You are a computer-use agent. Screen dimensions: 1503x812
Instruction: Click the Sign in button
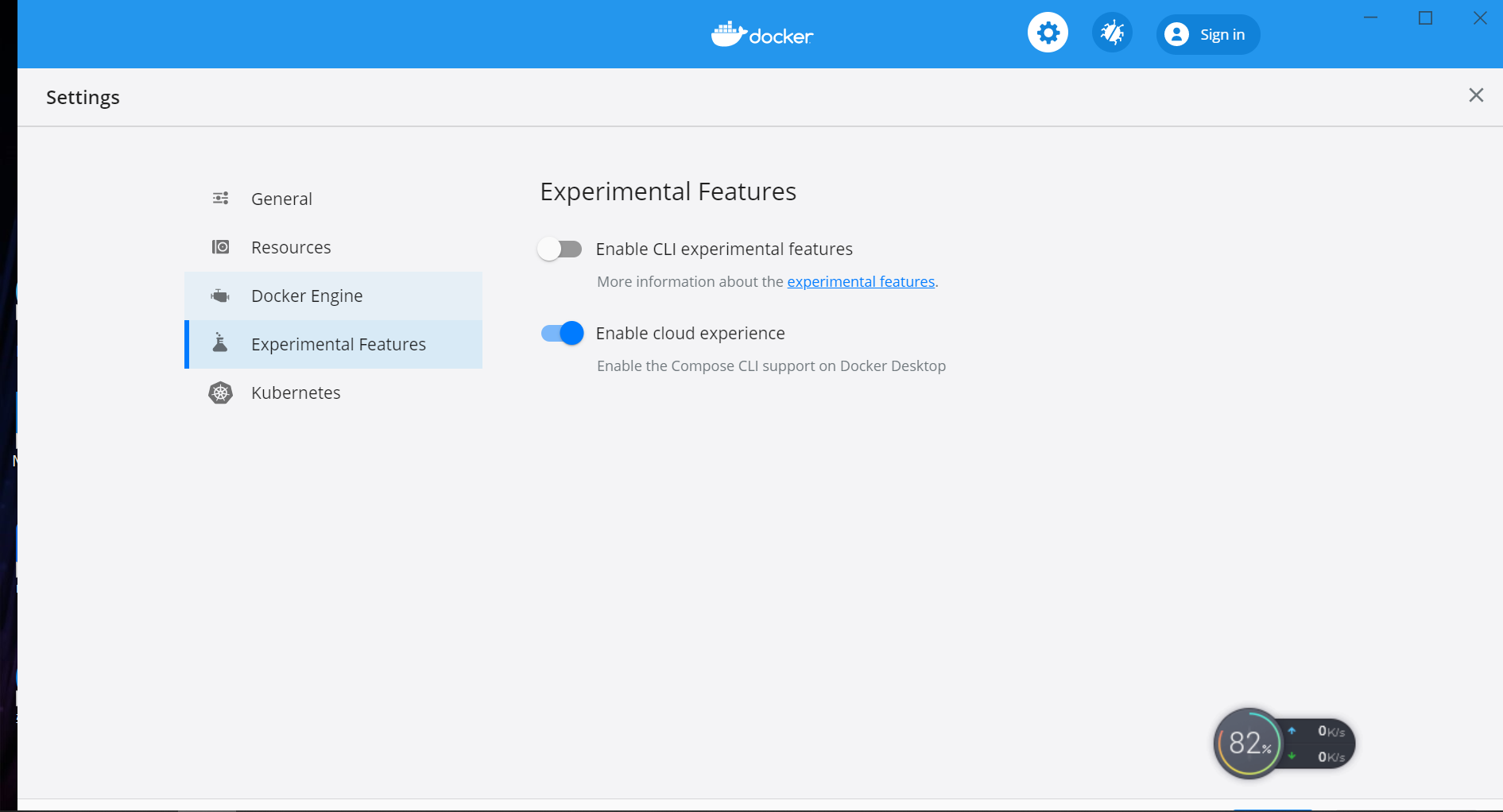click(1208, 34)
